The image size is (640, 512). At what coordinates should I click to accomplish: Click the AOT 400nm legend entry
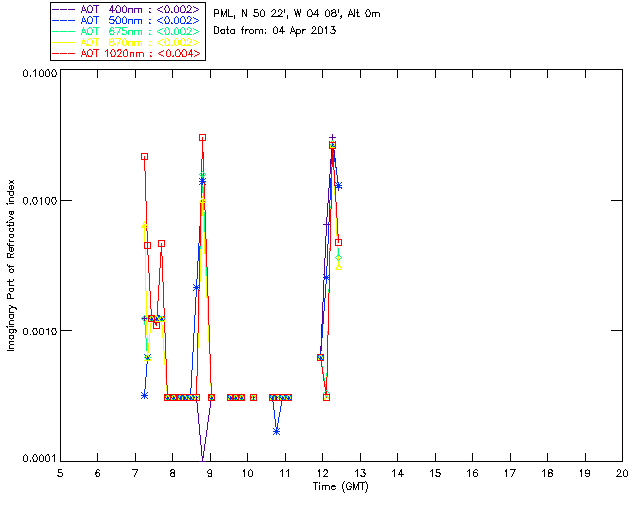[127, 9]
